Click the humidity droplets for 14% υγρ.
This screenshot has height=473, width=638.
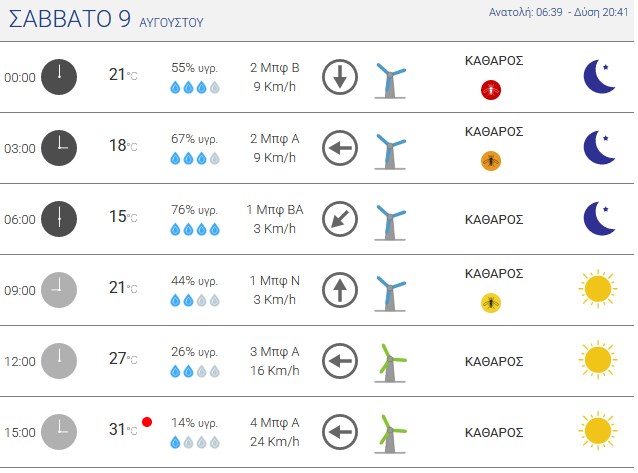coord(195,442)
